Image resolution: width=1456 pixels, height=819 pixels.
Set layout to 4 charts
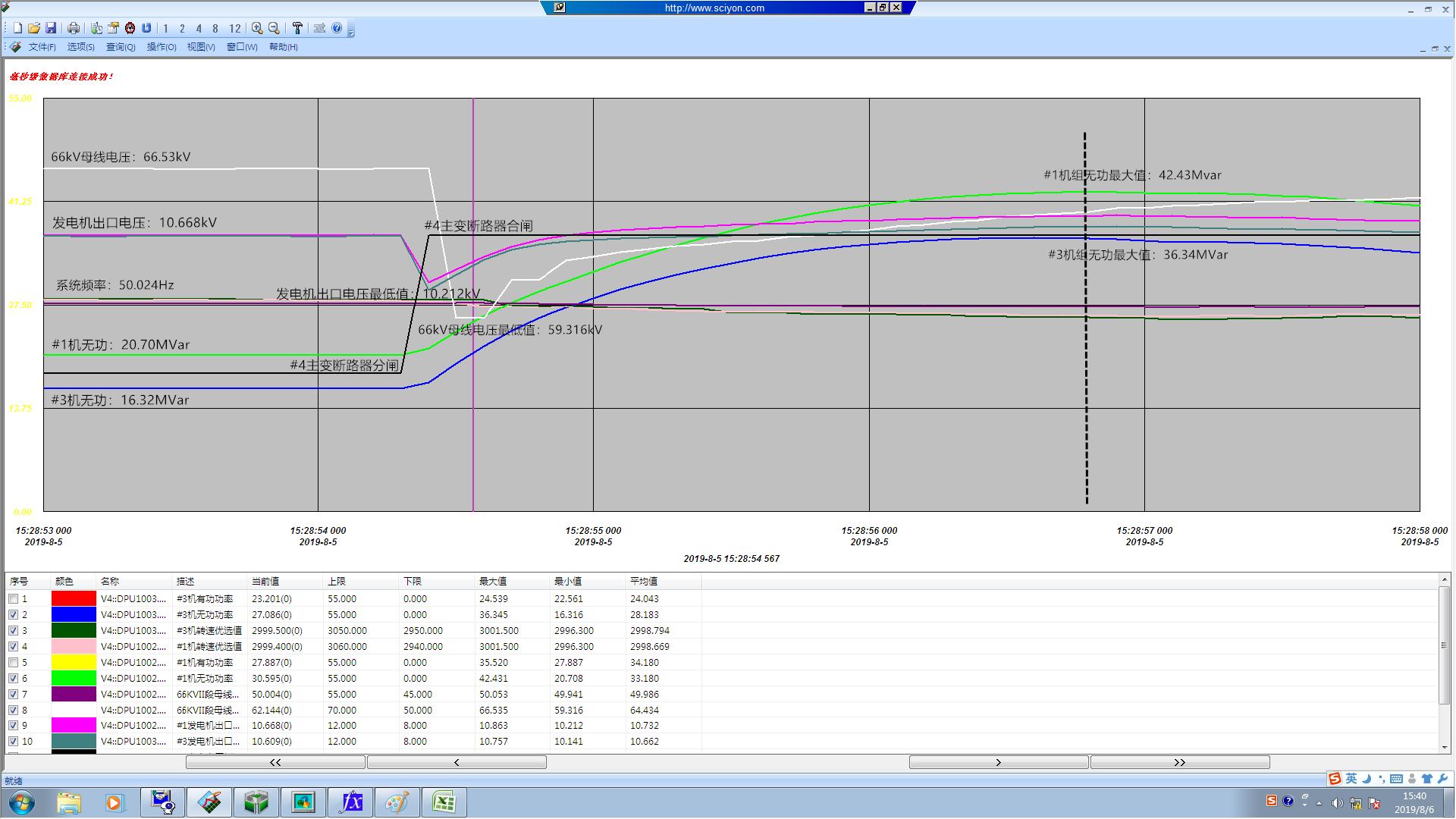point(199,28)
